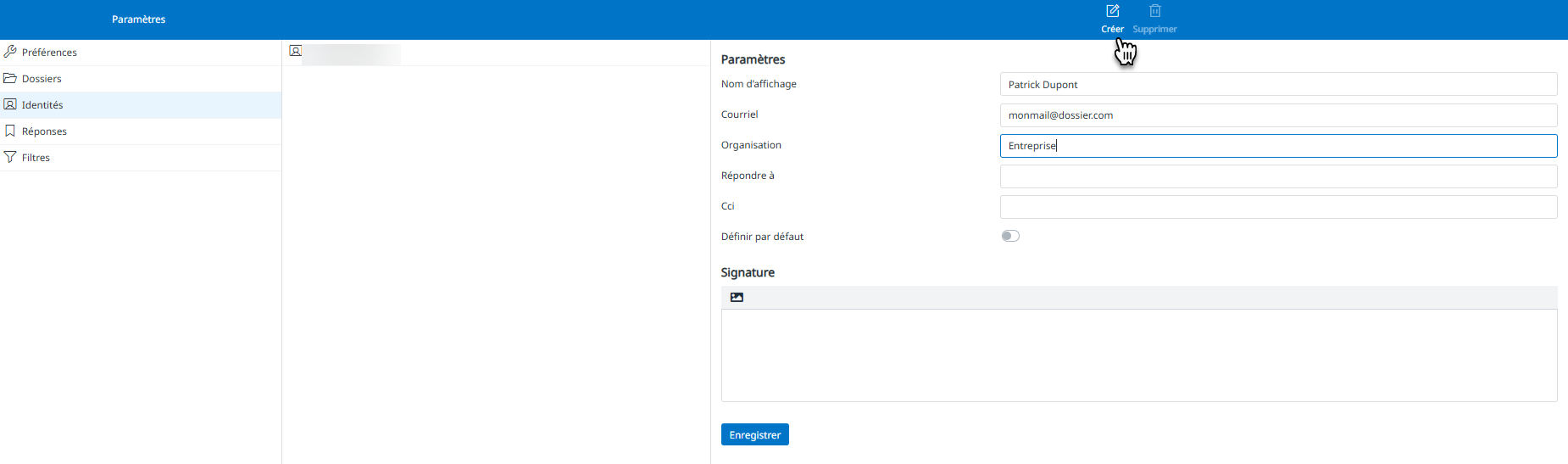1568x464 pixels.
Task: Select the identity entry in the list
Action: tap(496, 53)
